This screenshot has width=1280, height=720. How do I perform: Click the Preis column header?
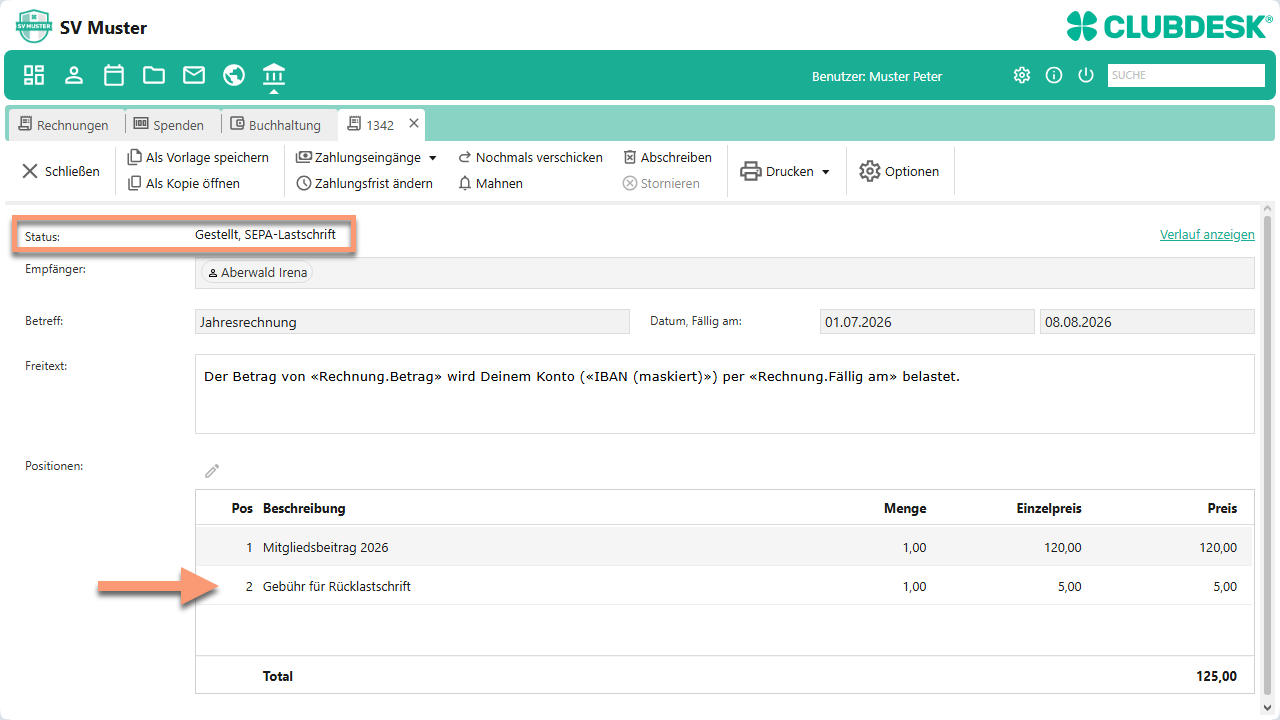pos(1222,508)
